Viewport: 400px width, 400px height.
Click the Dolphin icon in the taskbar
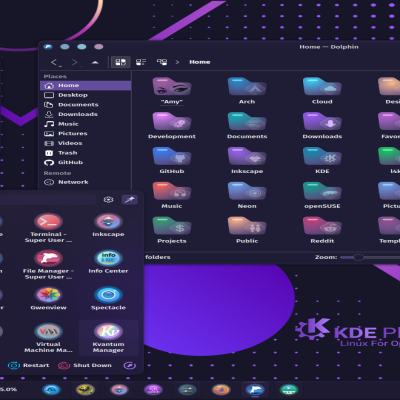tap(255, 389)
